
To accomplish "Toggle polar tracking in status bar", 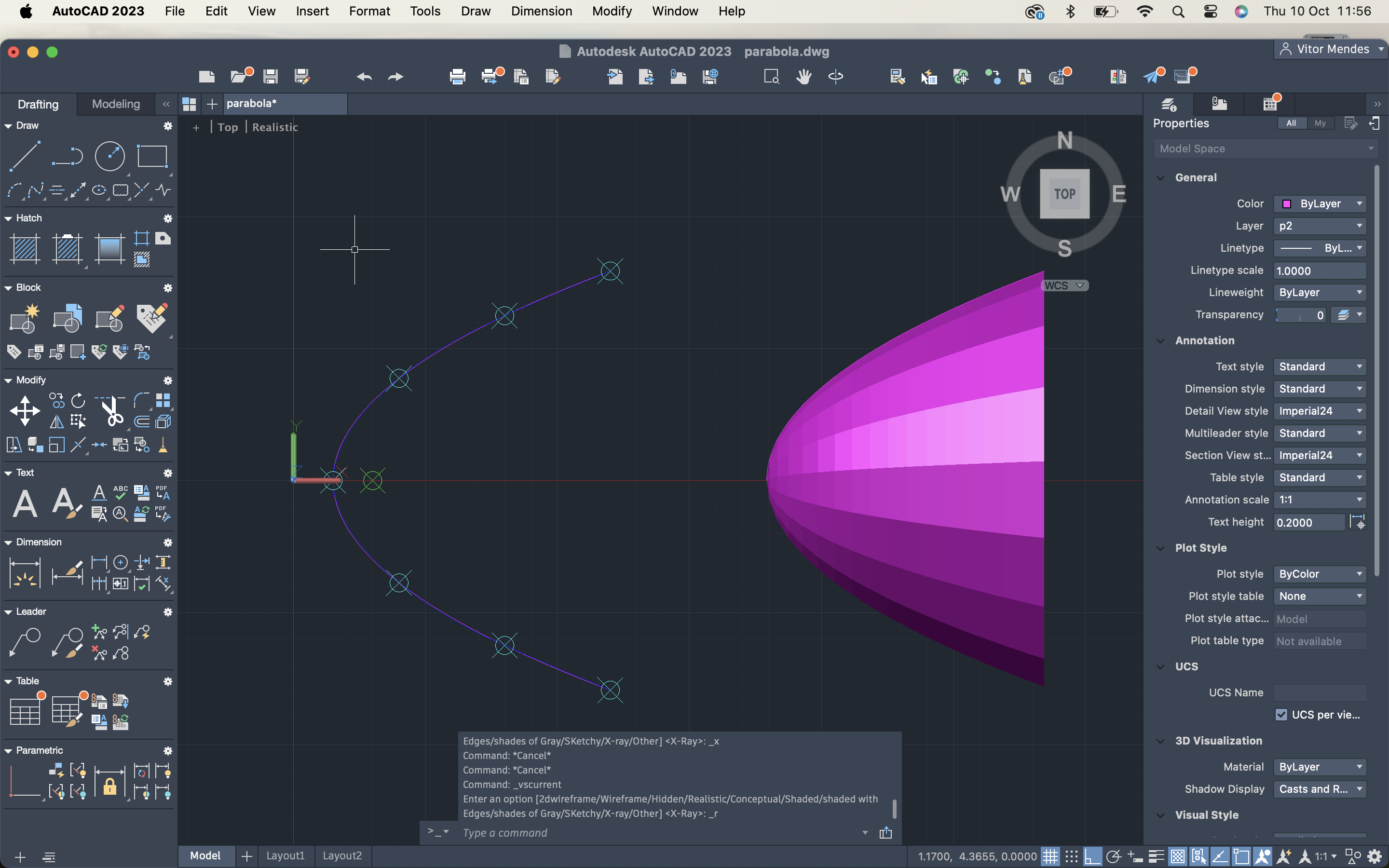I will (1114, 856).
